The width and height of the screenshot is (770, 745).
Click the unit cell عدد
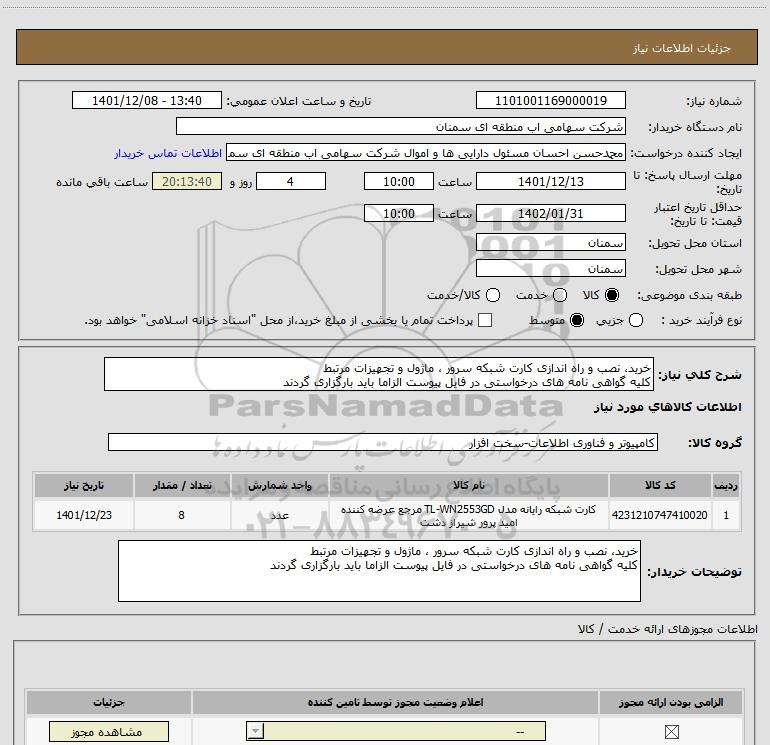tap(279, 515)
